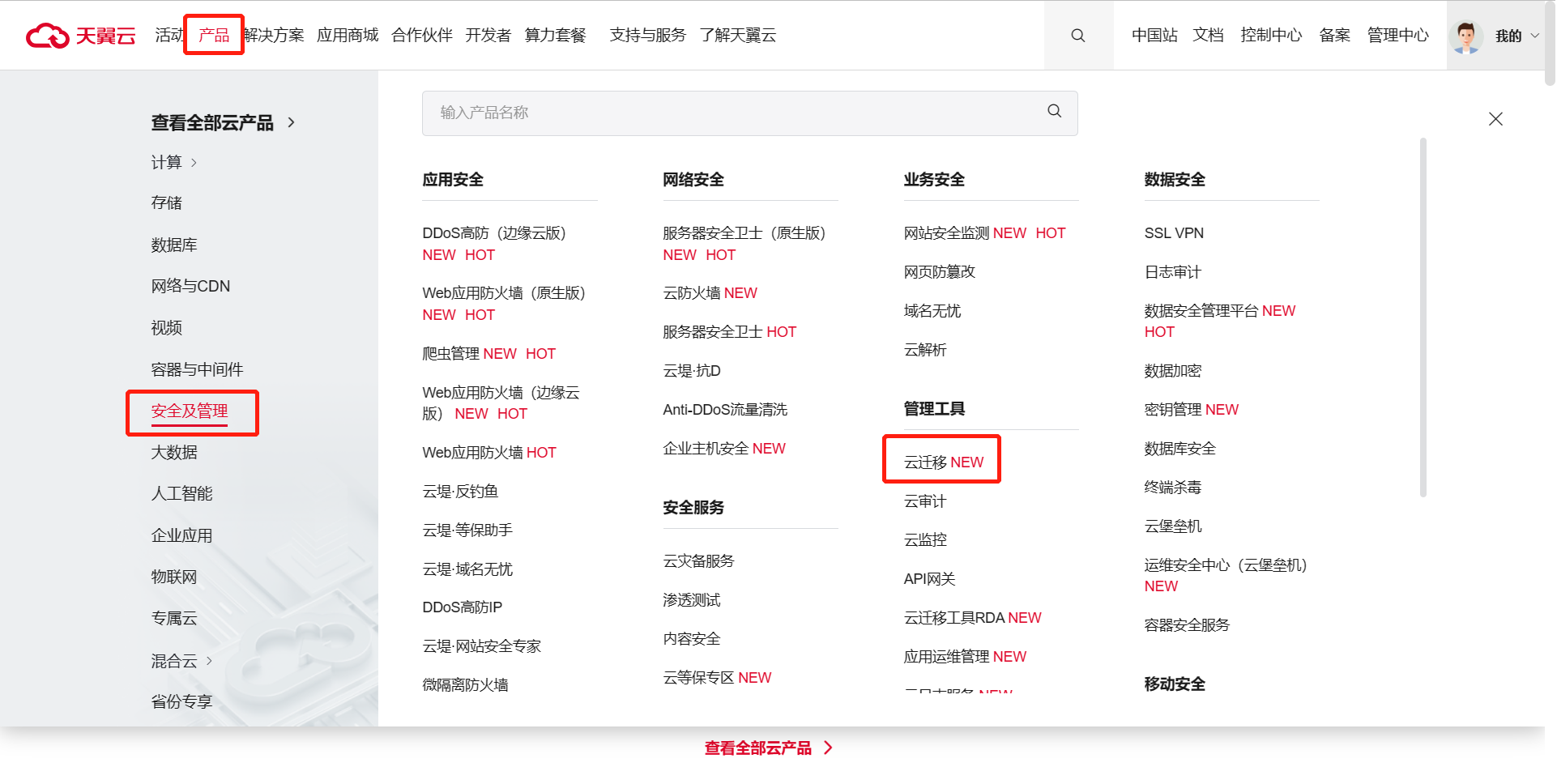Click the search icon in product name field

(1054, 111)
